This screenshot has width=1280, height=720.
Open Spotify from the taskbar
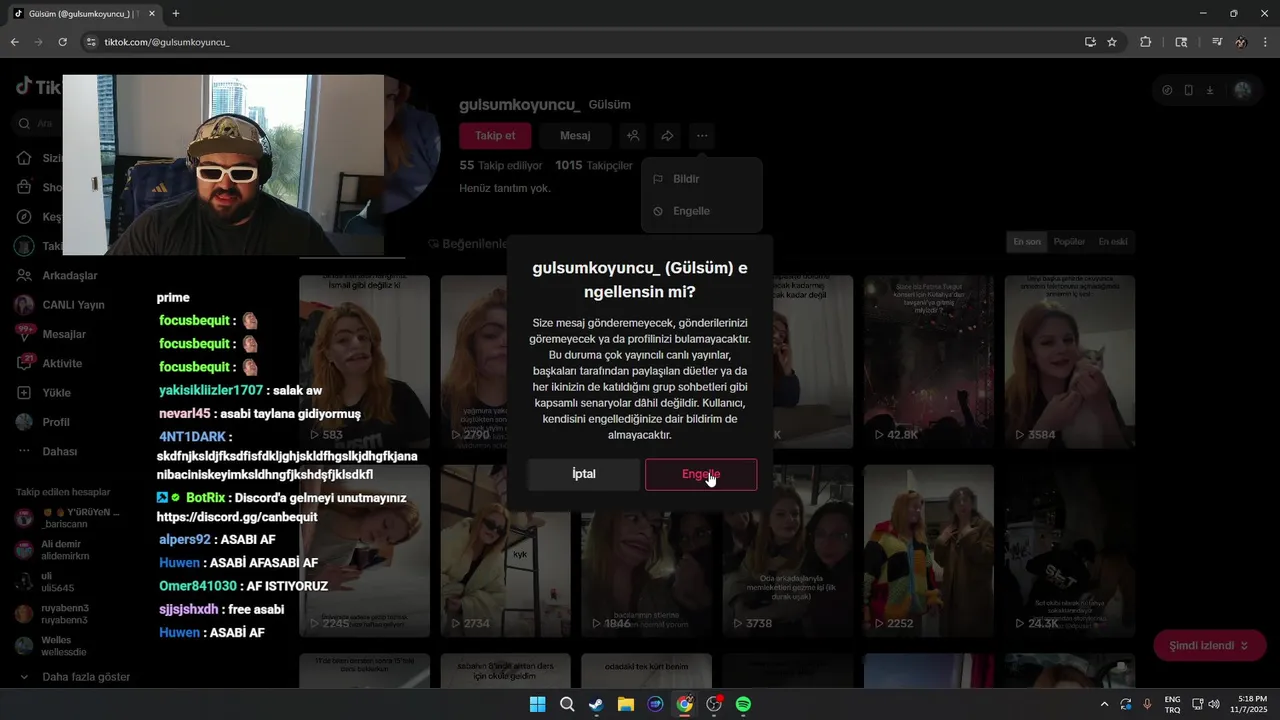pos(743,704)
